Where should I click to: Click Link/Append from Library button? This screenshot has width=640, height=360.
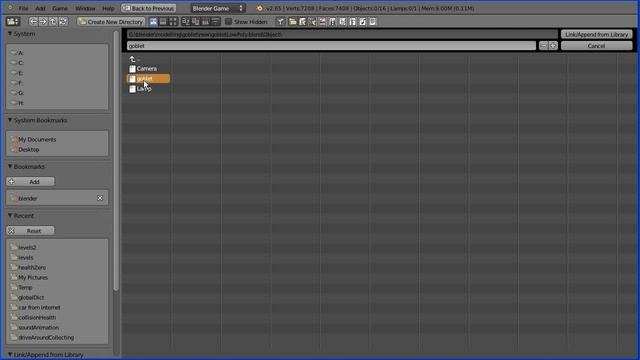pyautogui.click(x=596, y=34)
